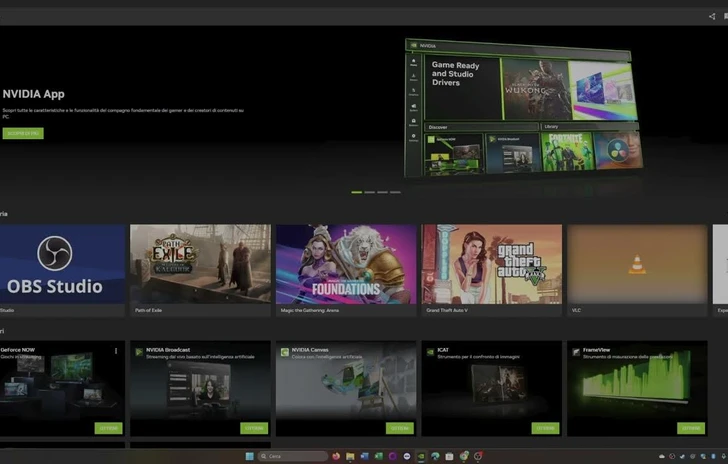Click the green Ottieni button on ICAT card
Image resolution: width=728 pixels, height=464 pixels.
[545, 428]
